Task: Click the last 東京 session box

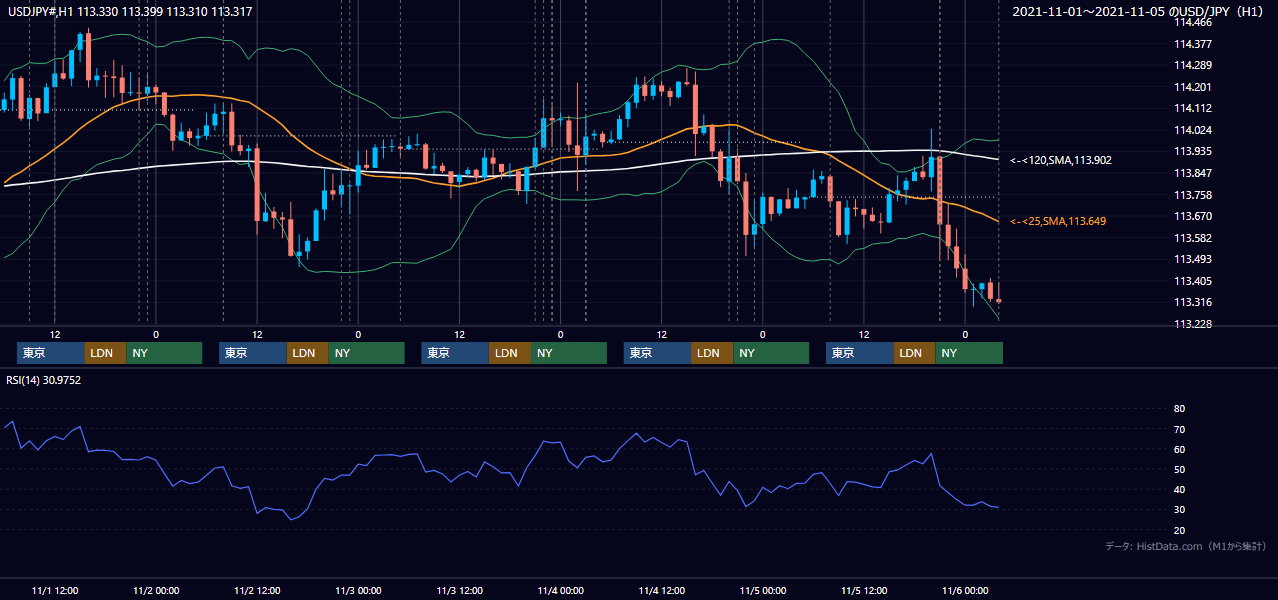Action: [x=860, y=353]
